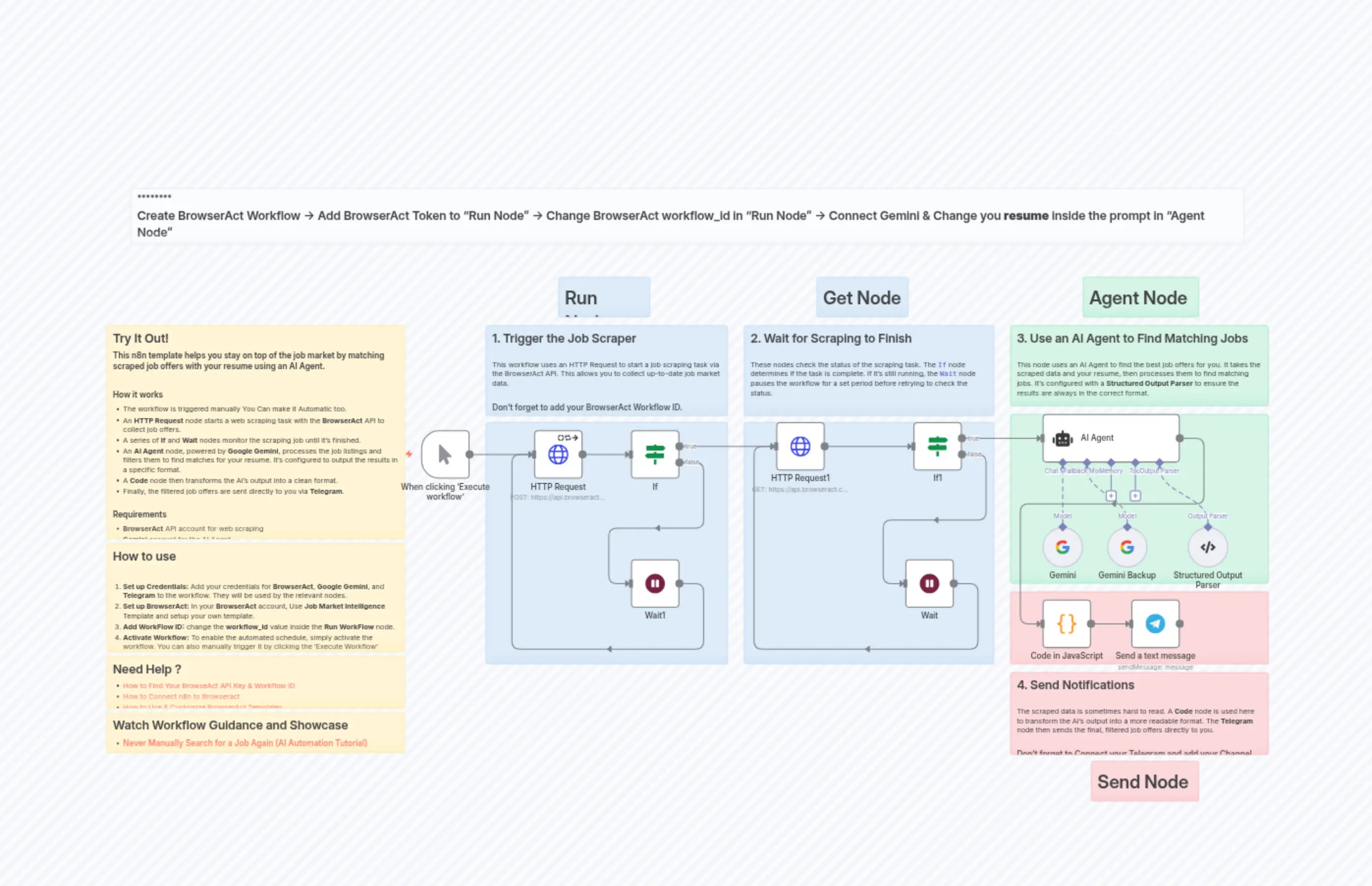Screen dimensions: 1372x886
Task: Select the If signpost node
Action: [655, 455]
